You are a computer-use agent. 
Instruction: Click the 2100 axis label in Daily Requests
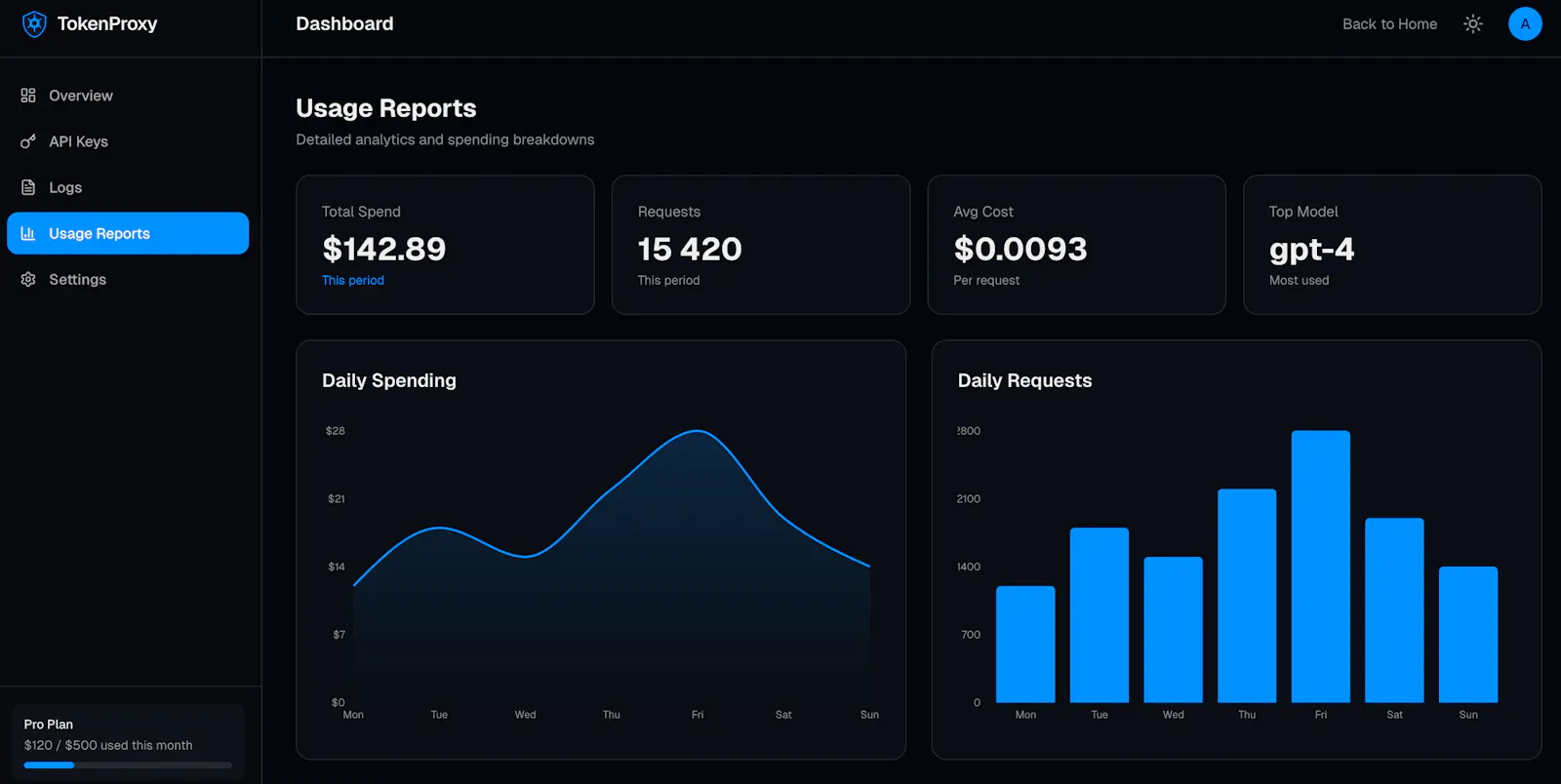pos(969,498)
